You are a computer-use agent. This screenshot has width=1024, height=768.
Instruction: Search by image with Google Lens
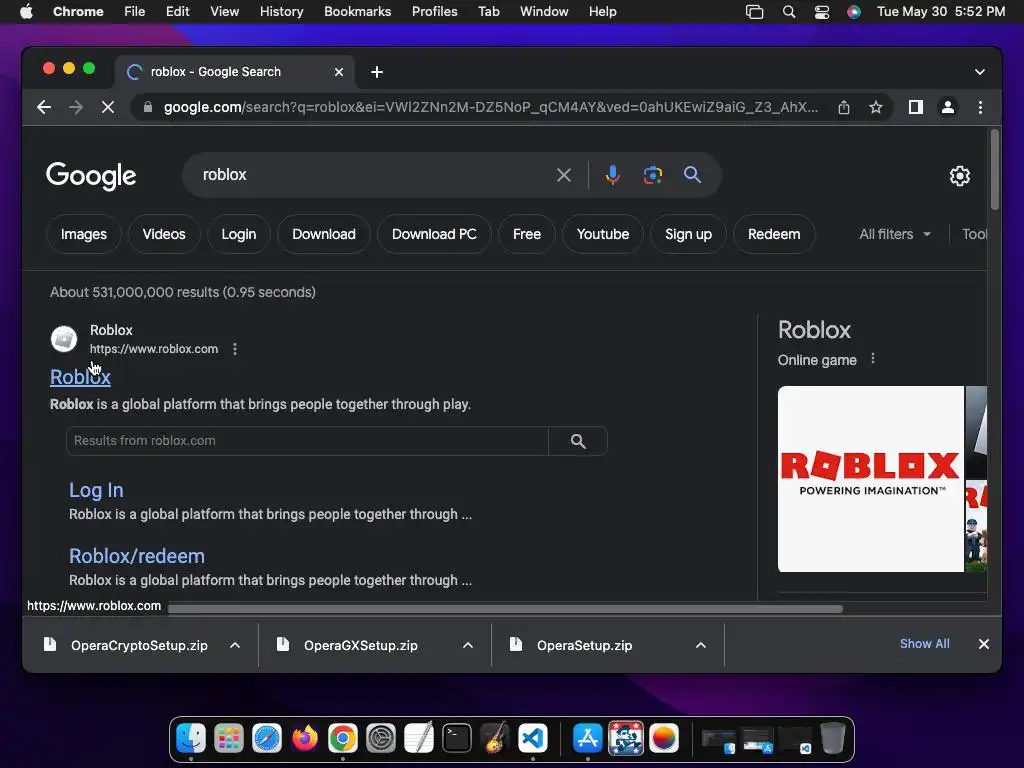pyautogui.click(x=652, y=175)
